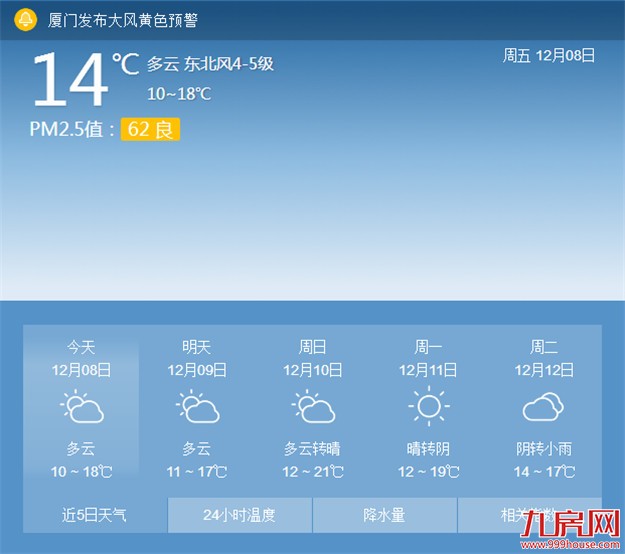Click the 12月08日 date in forecast
Image resolution: width=625 pixels, height=554 pixels.
(81, 370)
